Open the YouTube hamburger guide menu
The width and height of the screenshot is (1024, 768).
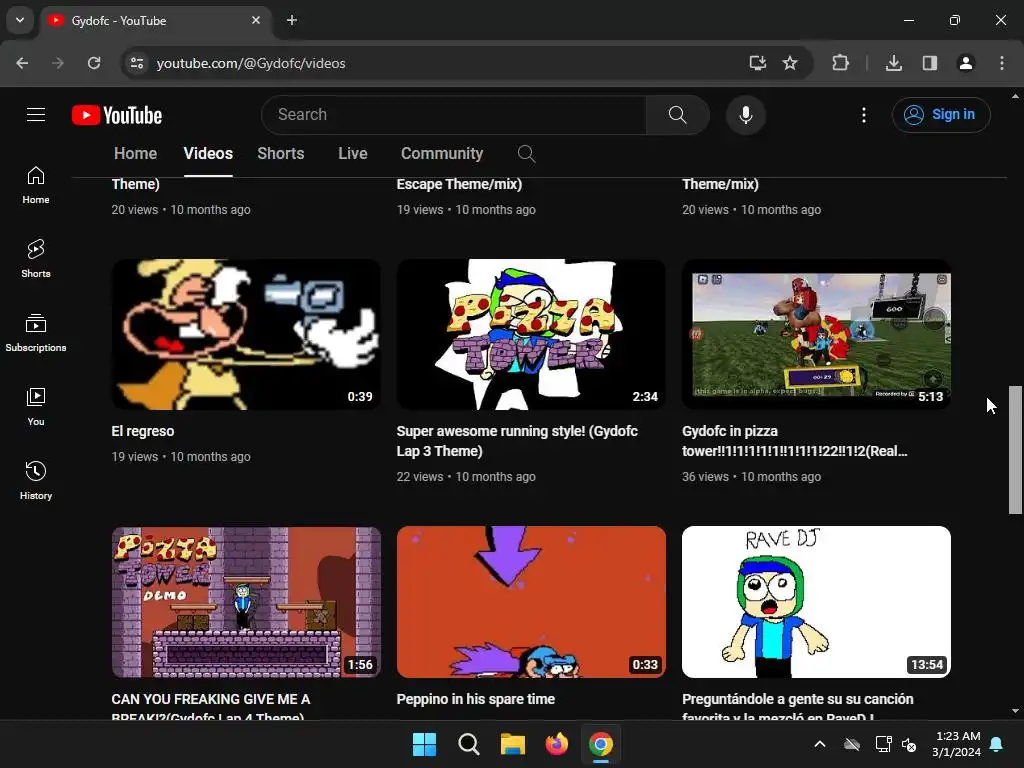36,115
